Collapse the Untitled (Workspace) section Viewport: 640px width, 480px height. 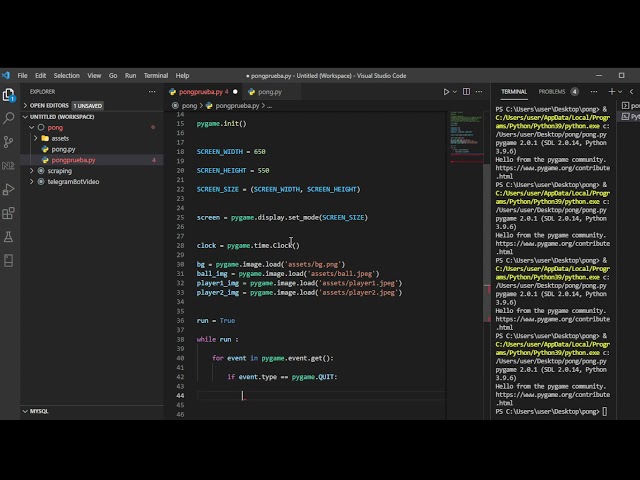(25, 117)
